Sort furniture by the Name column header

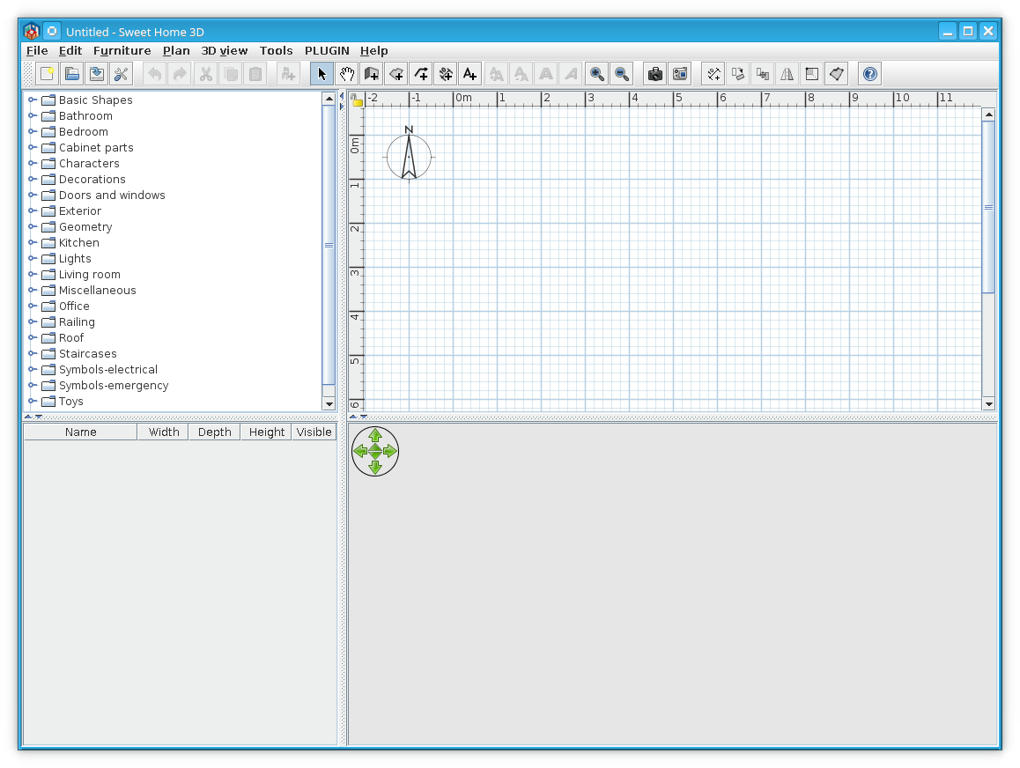tap(81, 432)
